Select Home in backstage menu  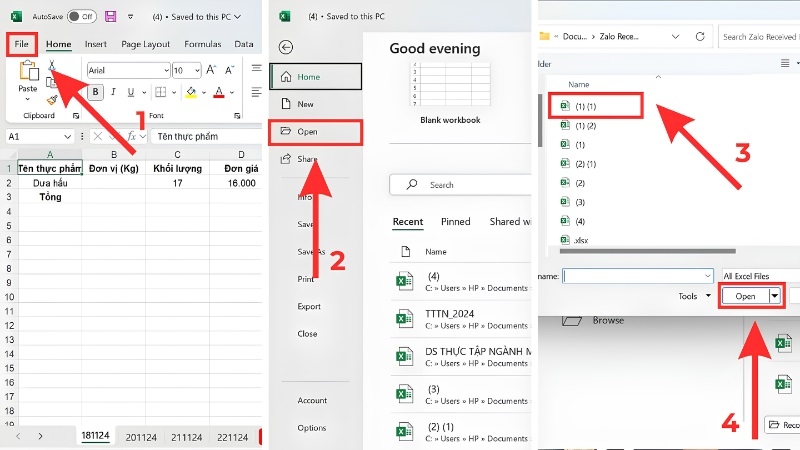pos(316,77)
